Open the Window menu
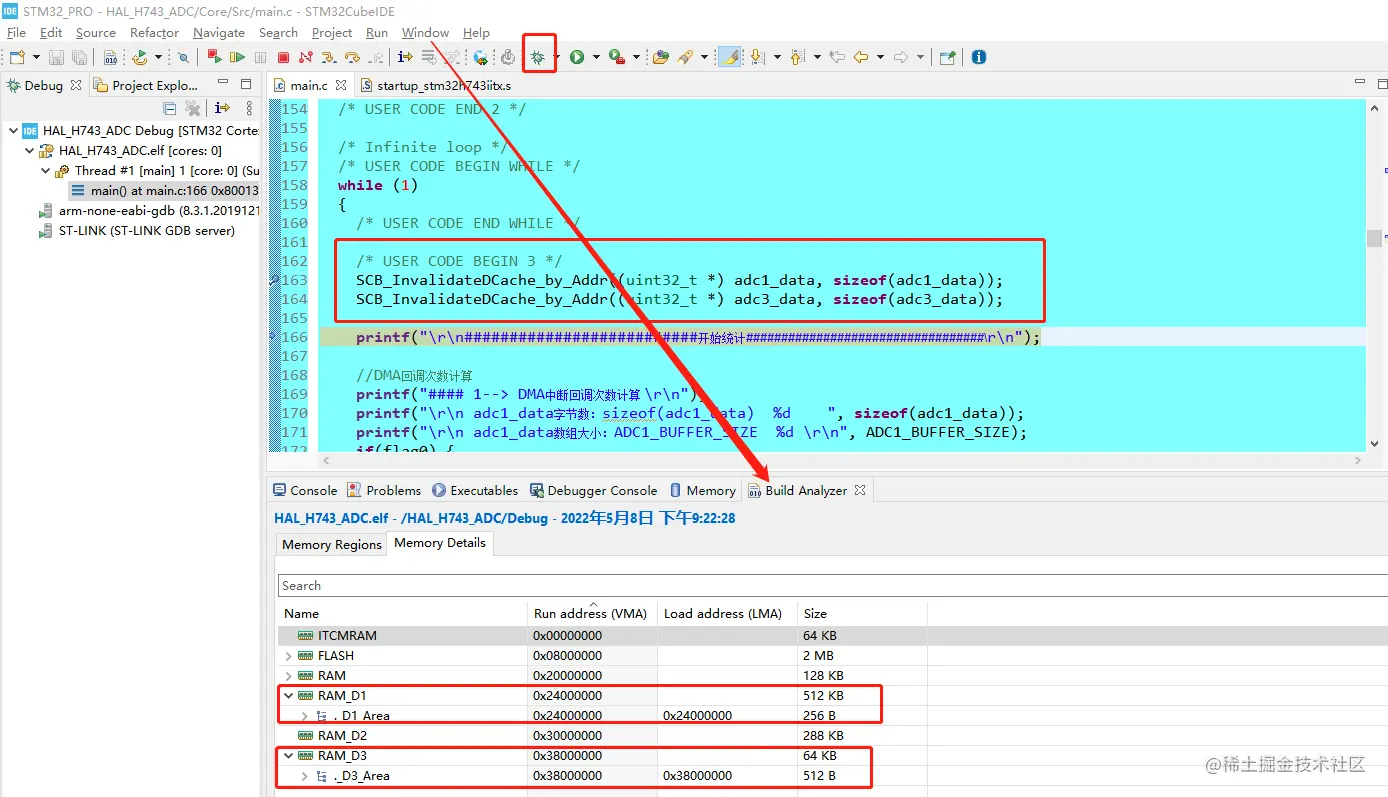1388x797 pixels. click(x=425, y=33)
